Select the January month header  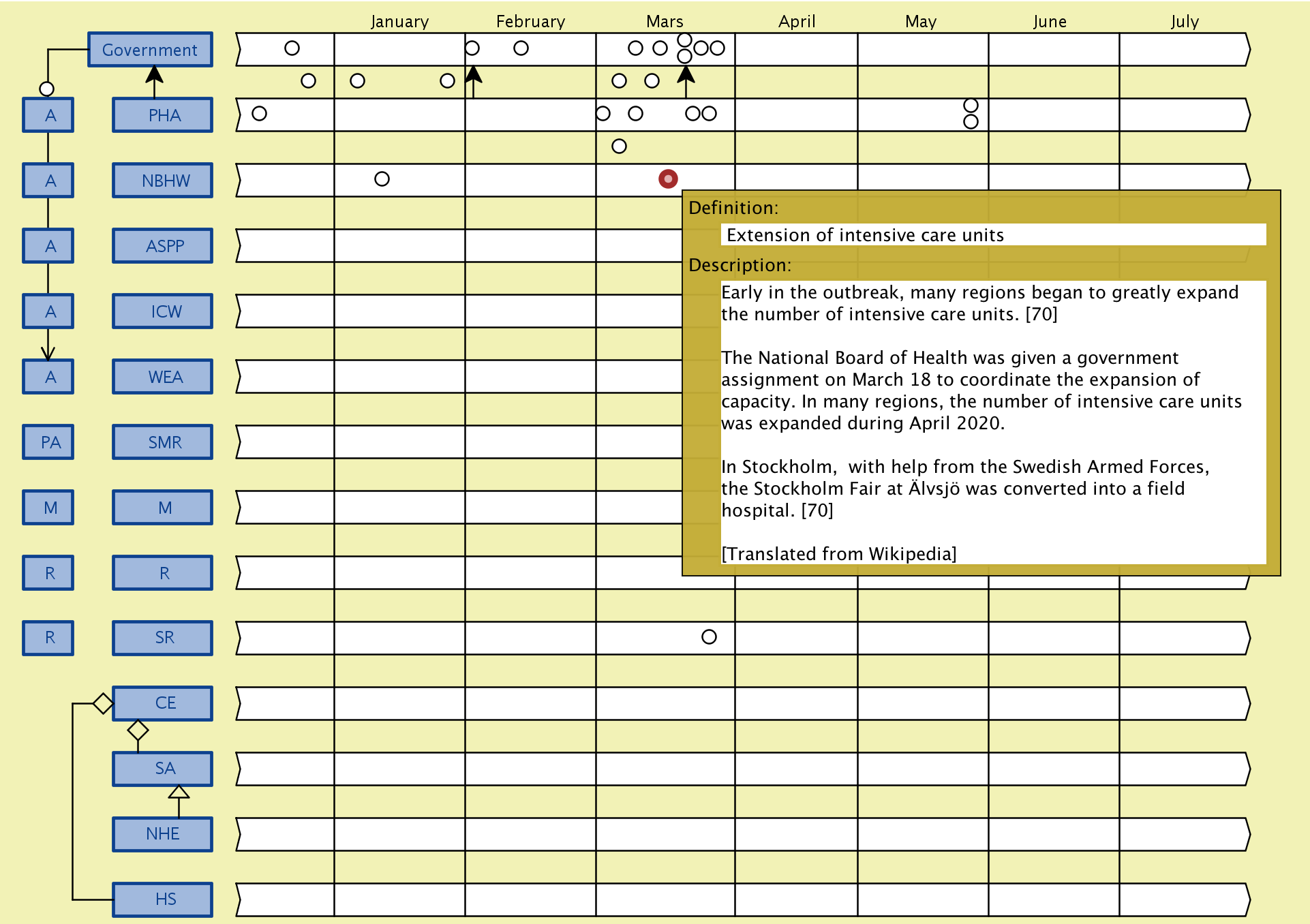click(399, 22)
